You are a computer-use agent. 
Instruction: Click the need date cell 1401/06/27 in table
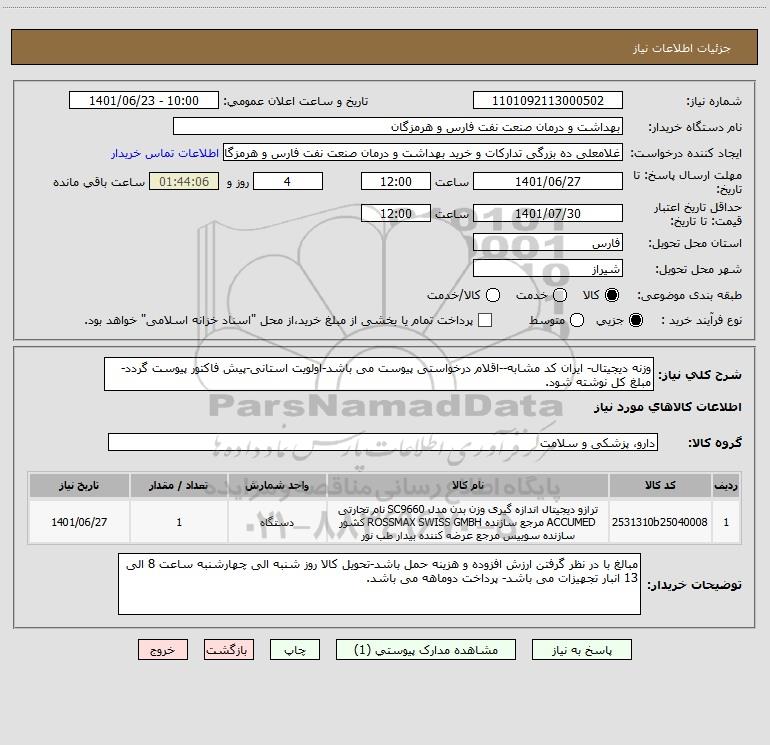click(x=79, y=522)
